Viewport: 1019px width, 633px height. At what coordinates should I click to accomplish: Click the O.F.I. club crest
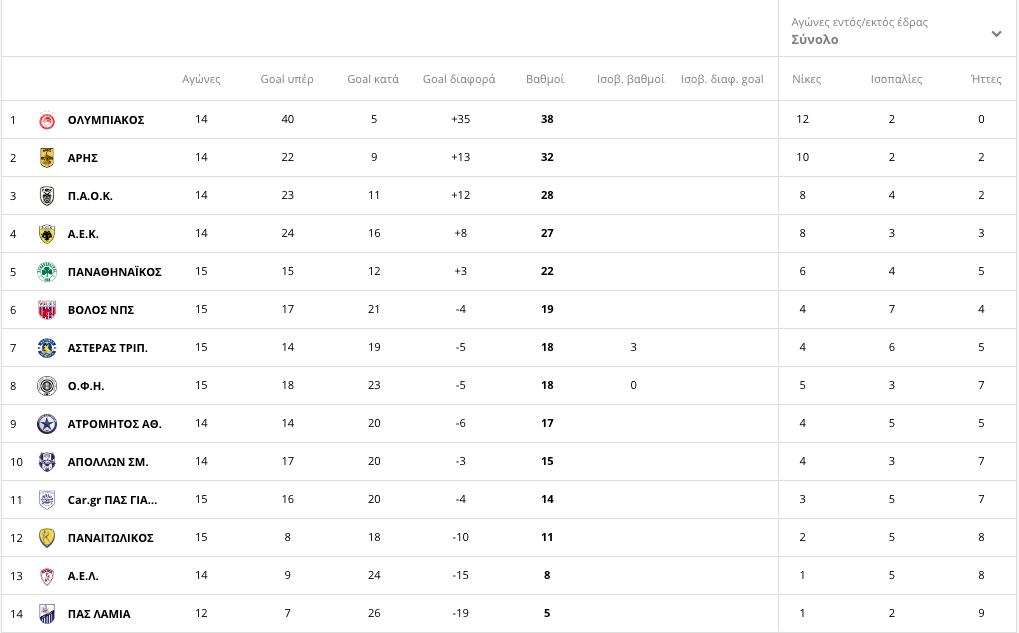(47, 386)
